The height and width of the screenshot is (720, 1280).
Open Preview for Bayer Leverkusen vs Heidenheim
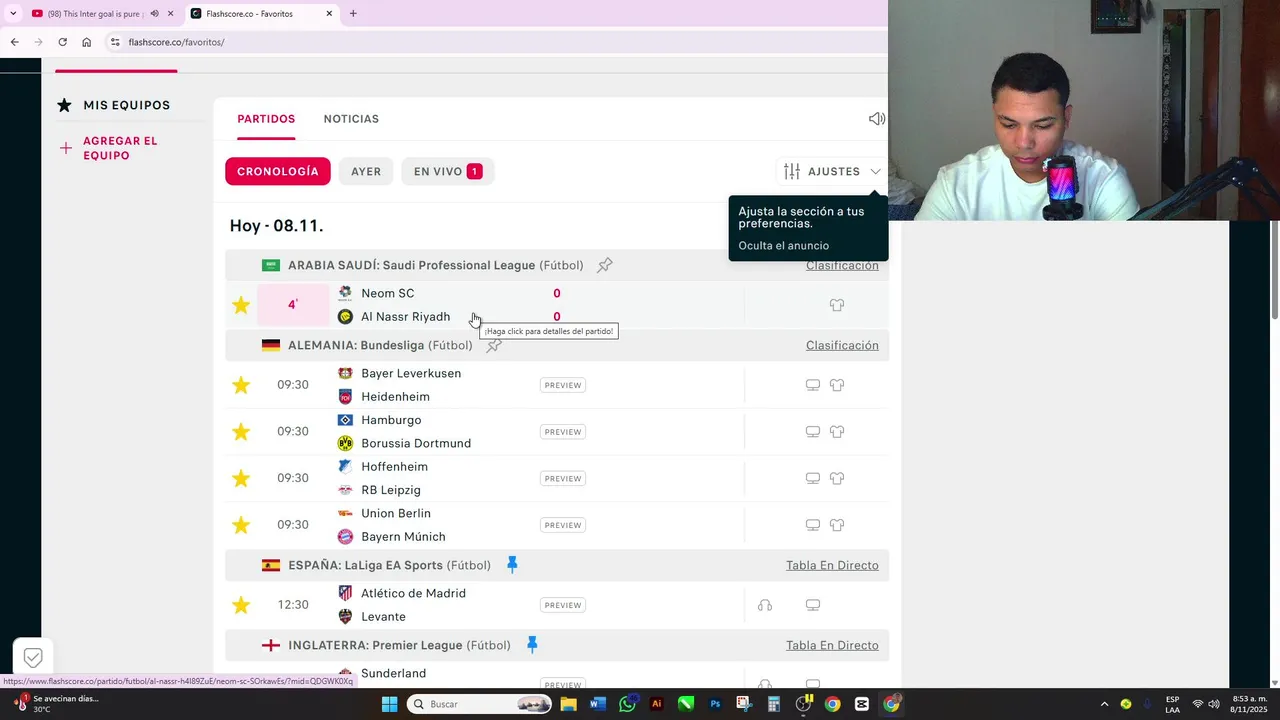point(563,385)
